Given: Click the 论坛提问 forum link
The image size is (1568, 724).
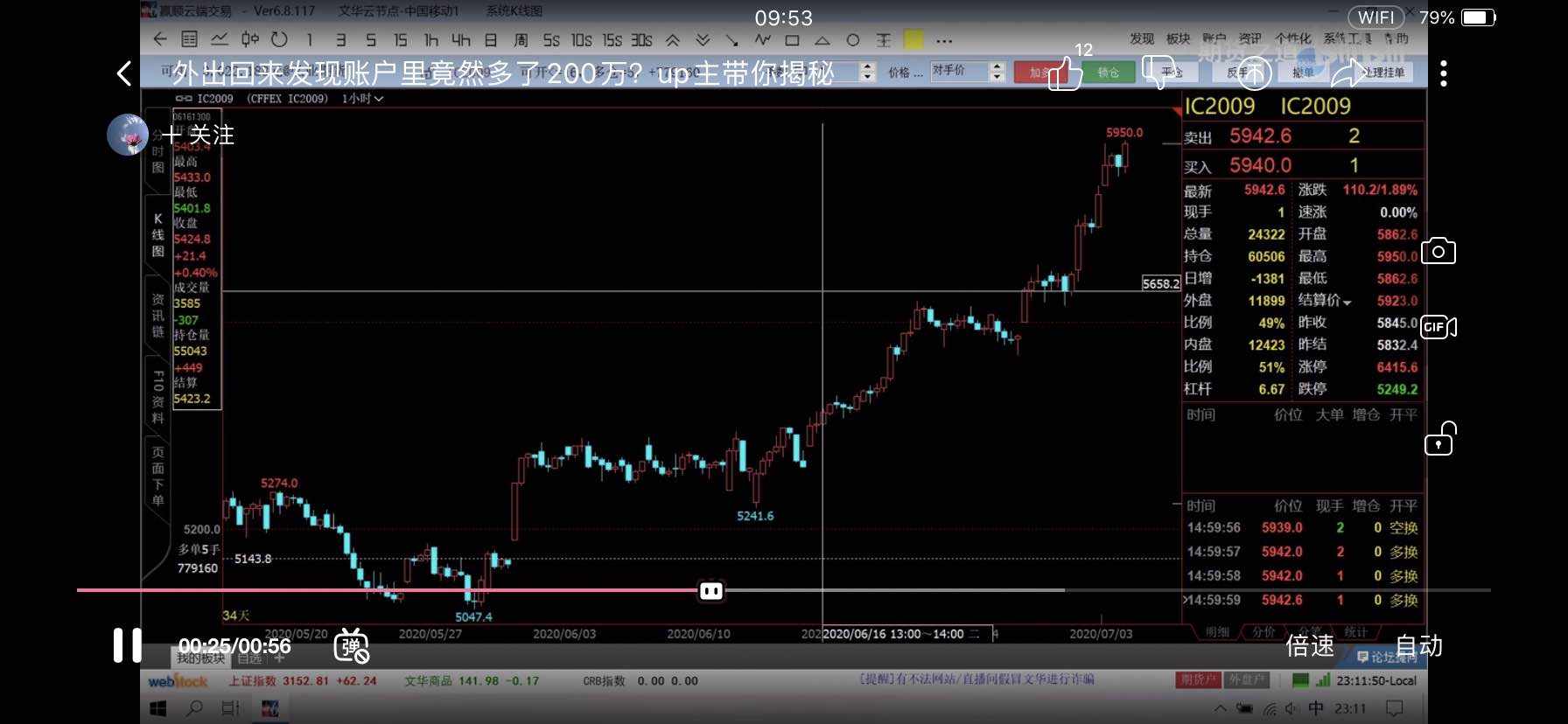Looking at the screenshot, I should [x=1387, y=657].
